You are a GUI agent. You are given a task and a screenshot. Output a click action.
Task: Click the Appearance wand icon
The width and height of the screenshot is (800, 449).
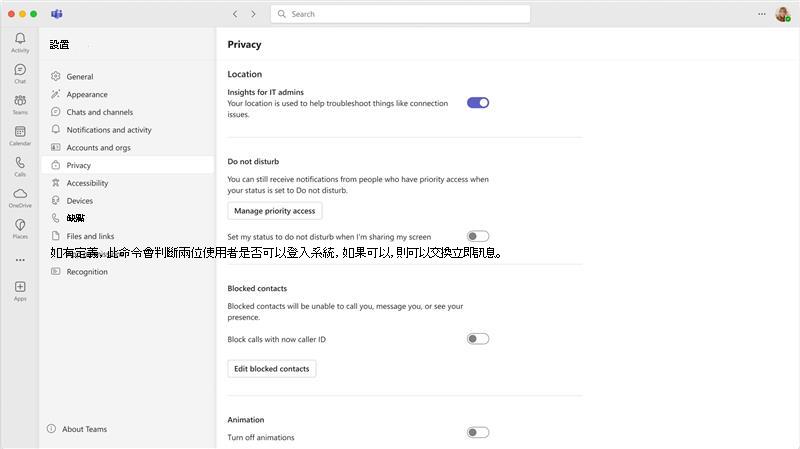(56, 94)
